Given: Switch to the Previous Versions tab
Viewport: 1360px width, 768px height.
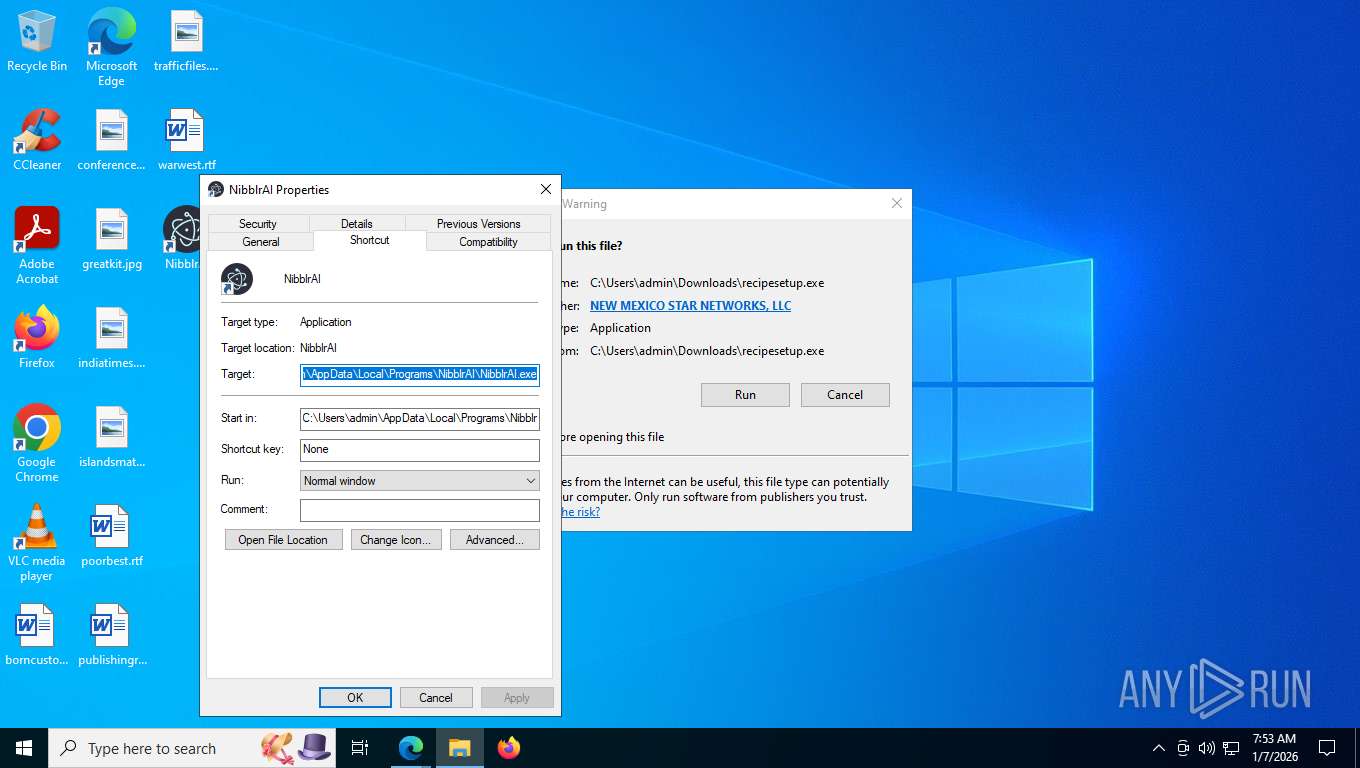Looking at the screenshot, I should coord(478,224).
